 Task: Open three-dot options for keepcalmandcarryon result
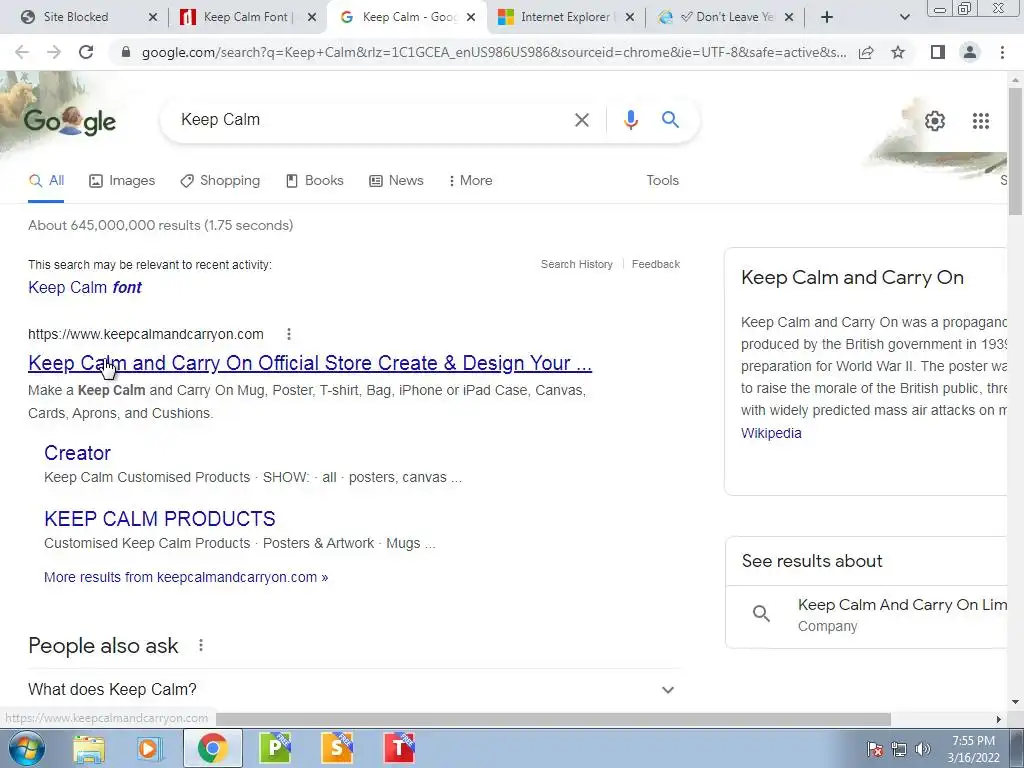[289, 334]
